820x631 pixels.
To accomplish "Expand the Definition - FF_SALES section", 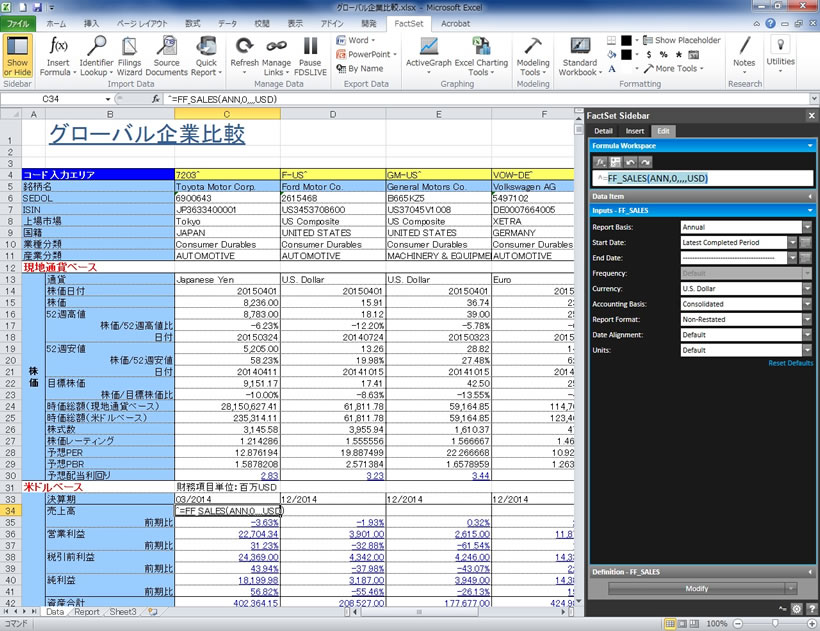I will tap(810, 572).
